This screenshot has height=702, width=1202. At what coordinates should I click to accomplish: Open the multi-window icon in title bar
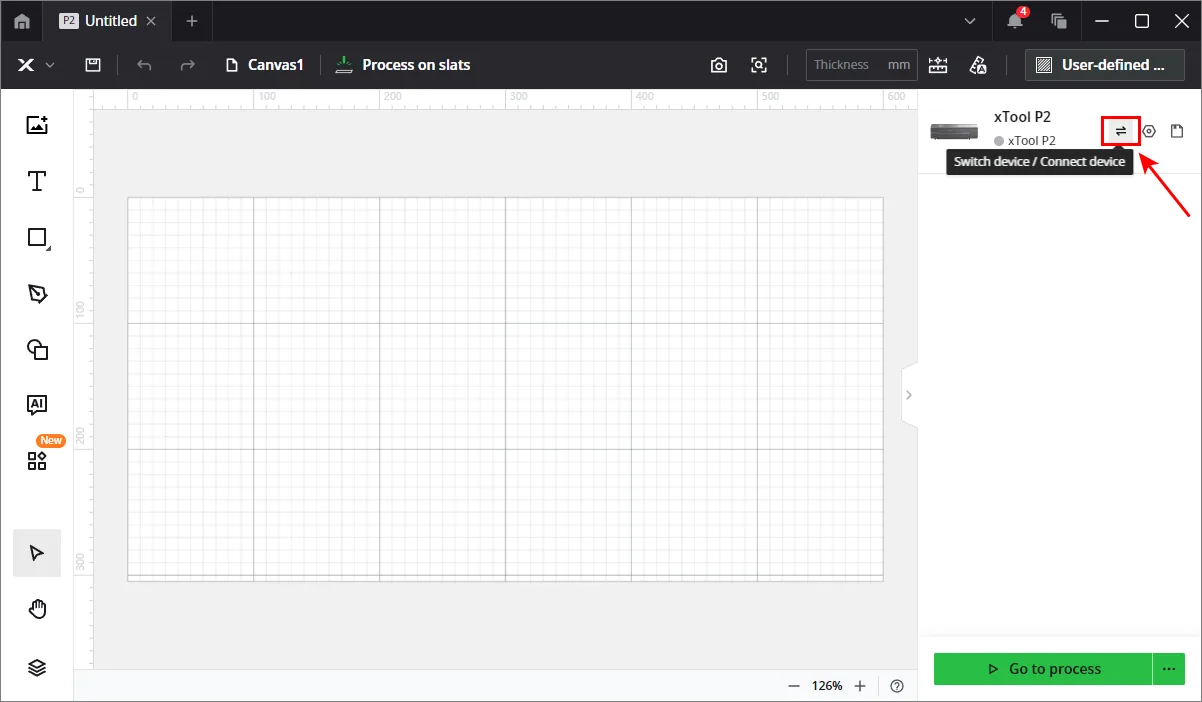point(1059,21)
